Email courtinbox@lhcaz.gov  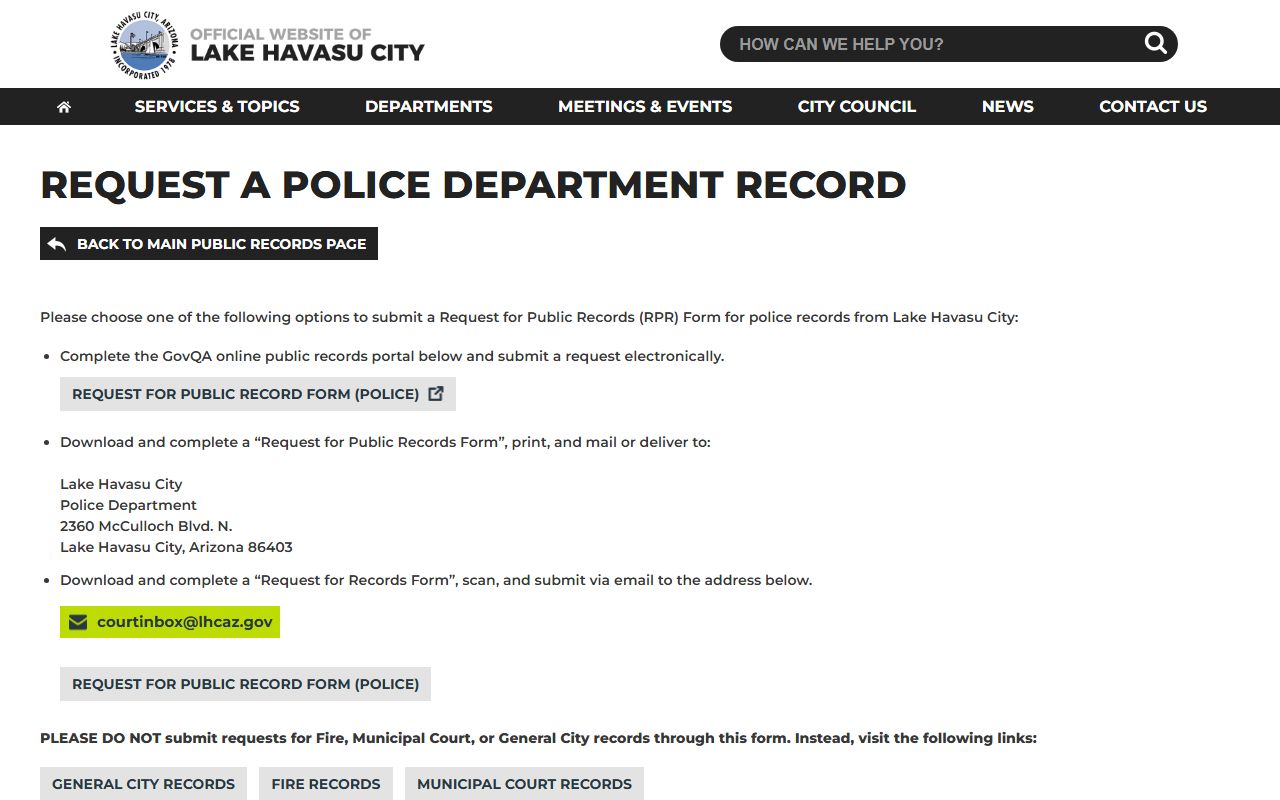(170, 622)
